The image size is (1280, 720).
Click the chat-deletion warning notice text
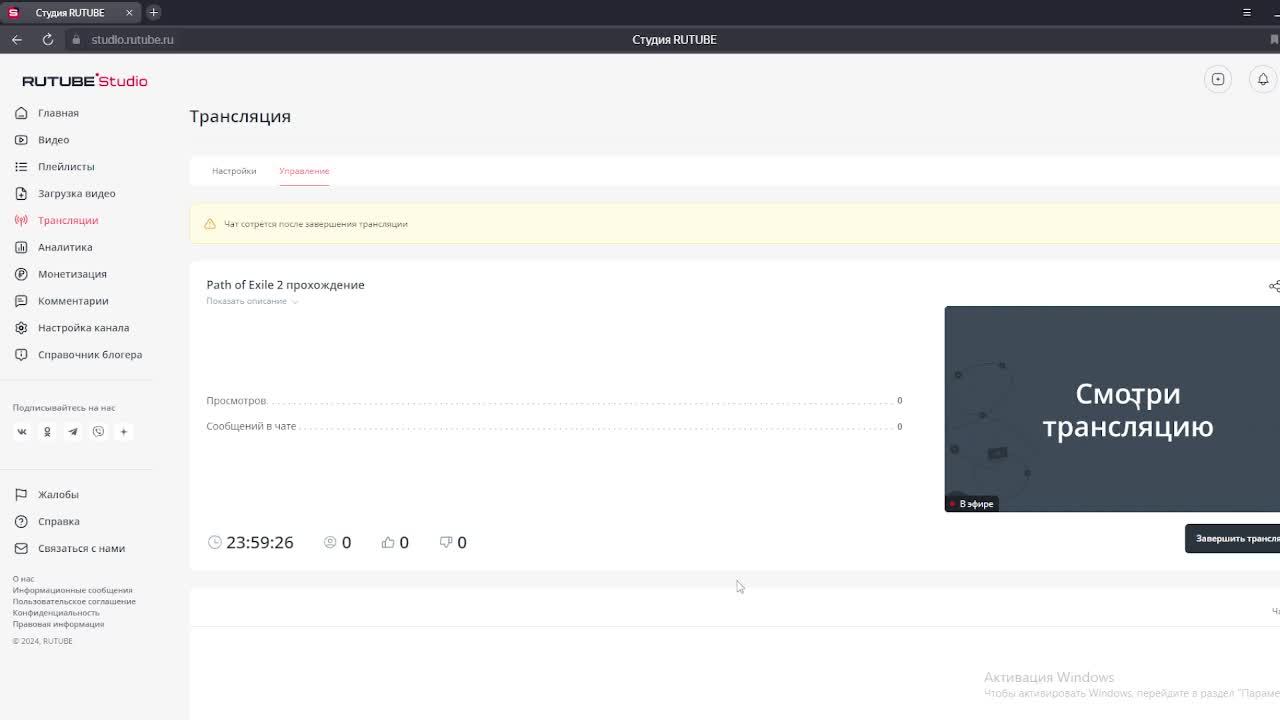316,224
